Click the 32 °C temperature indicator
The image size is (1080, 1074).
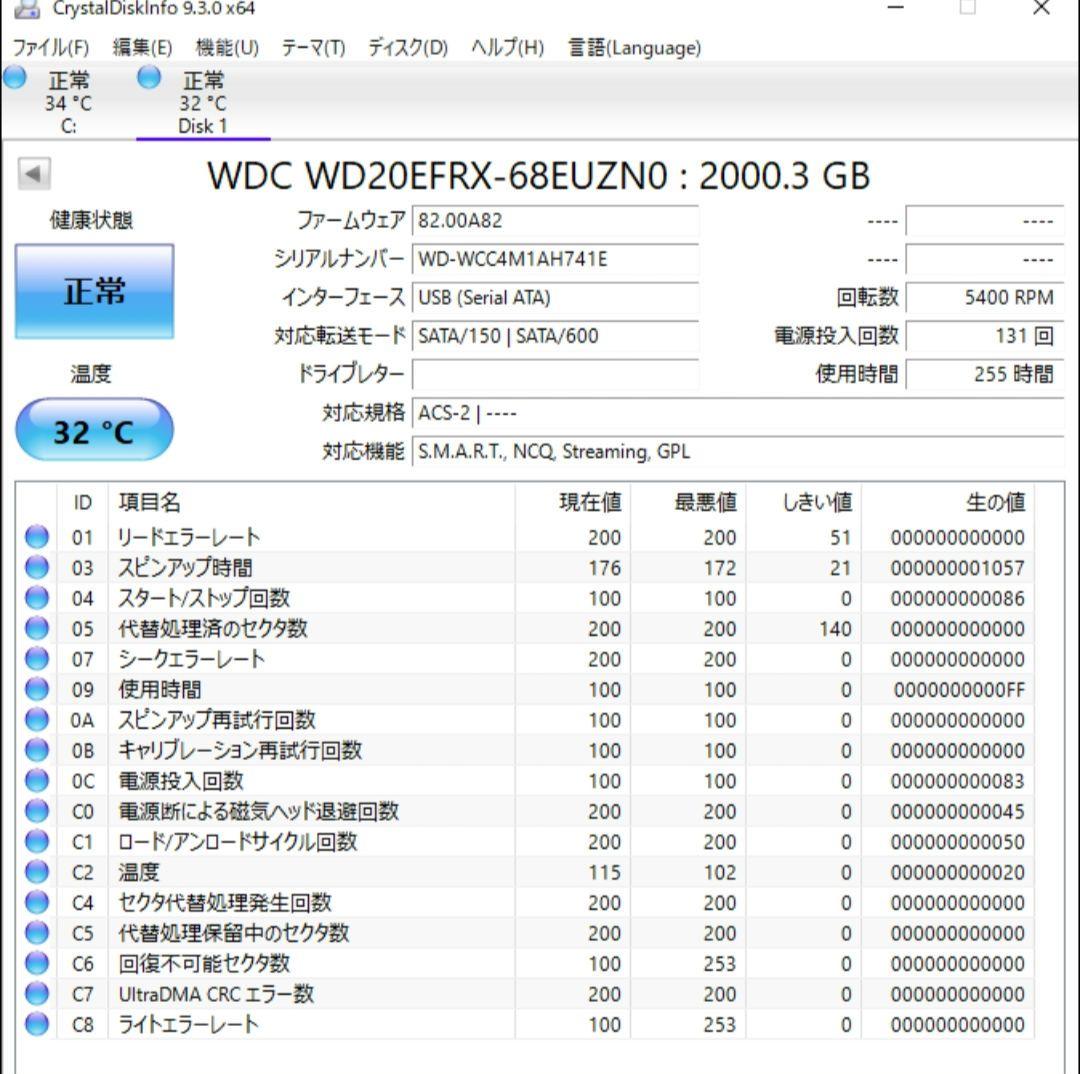94,428
